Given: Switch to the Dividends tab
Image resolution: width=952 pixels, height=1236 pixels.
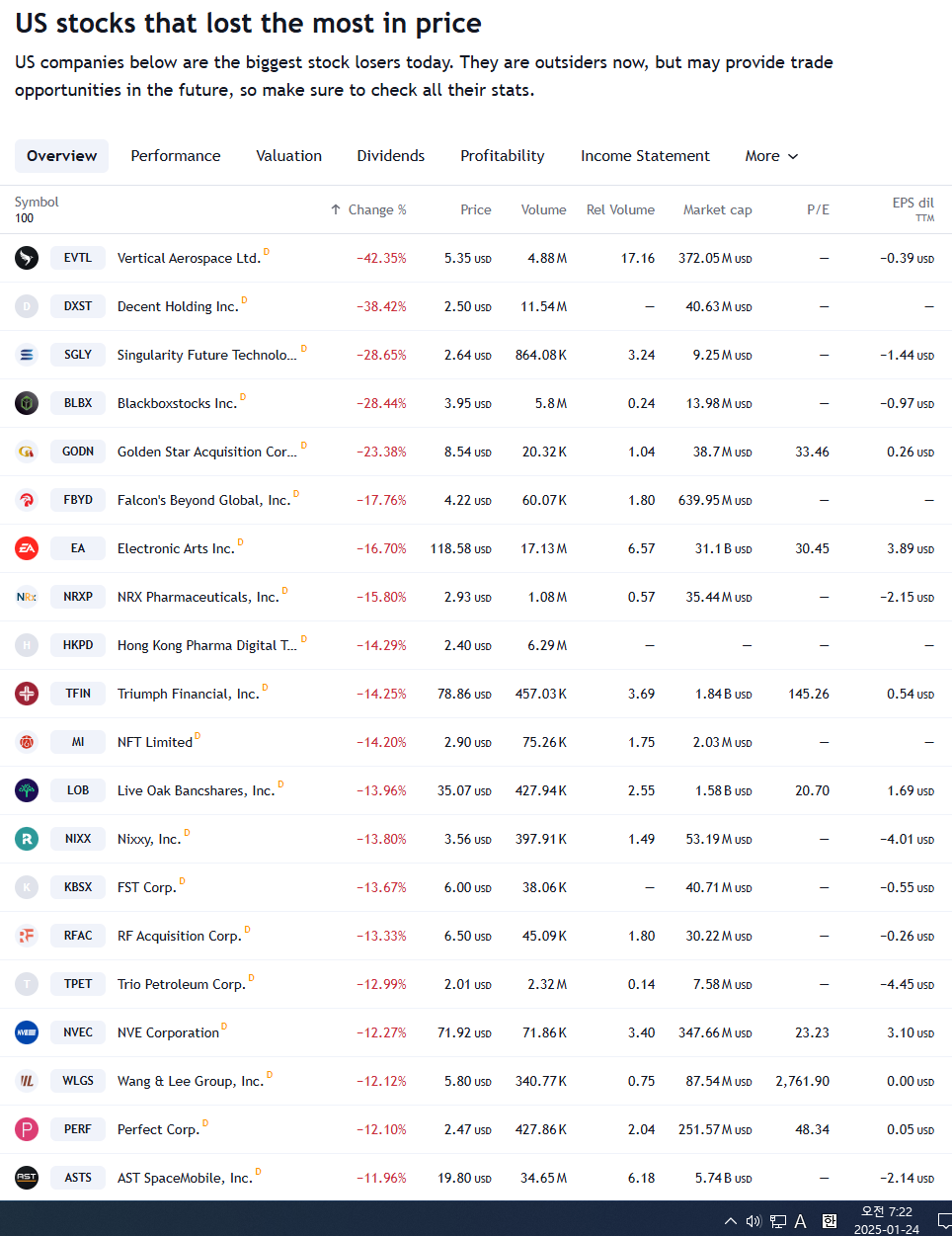Looking at the screenshot, I should click(x=391, y=156).
